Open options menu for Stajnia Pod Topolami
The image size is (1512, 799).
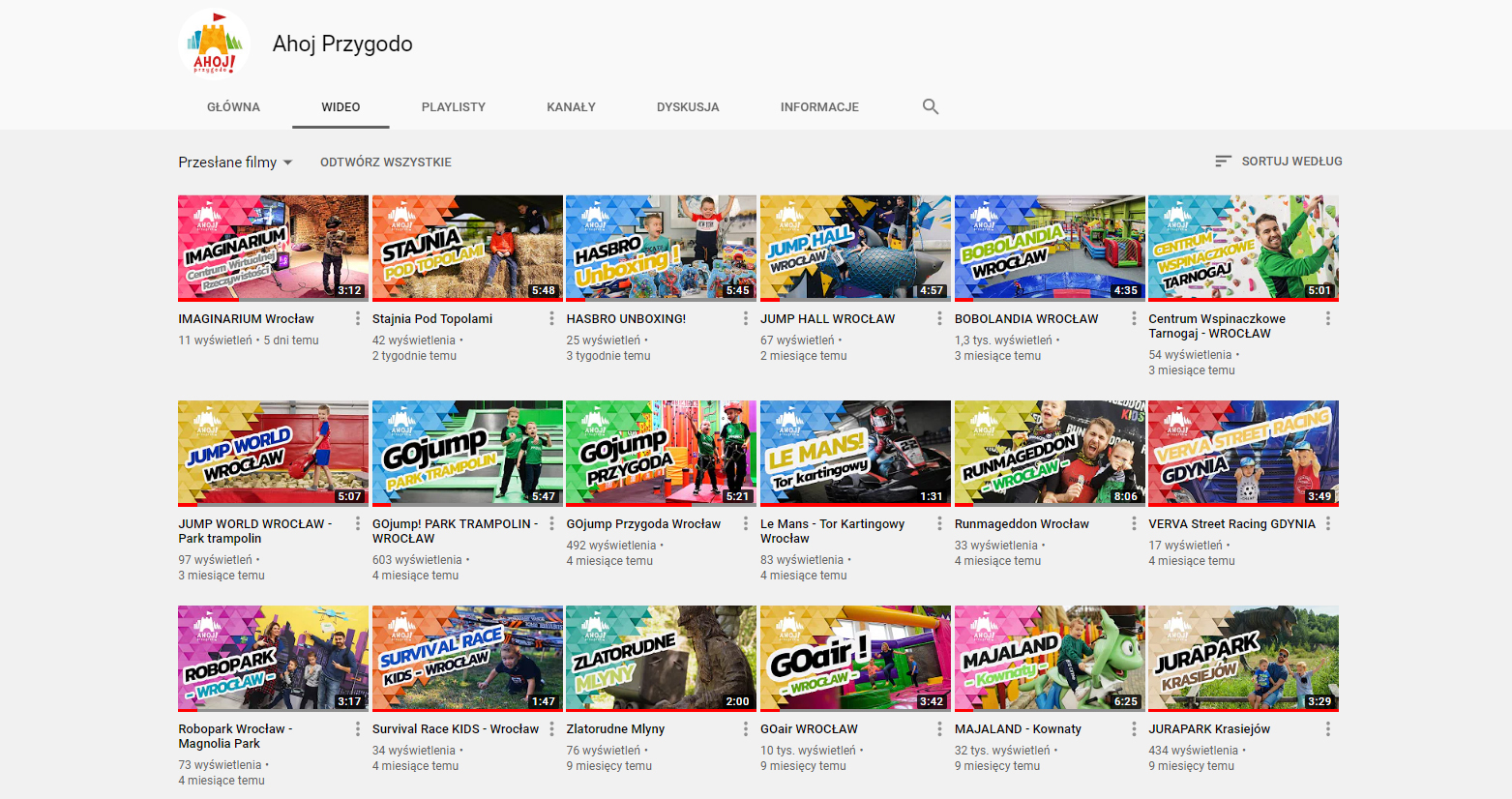click(x=551, y=318)
